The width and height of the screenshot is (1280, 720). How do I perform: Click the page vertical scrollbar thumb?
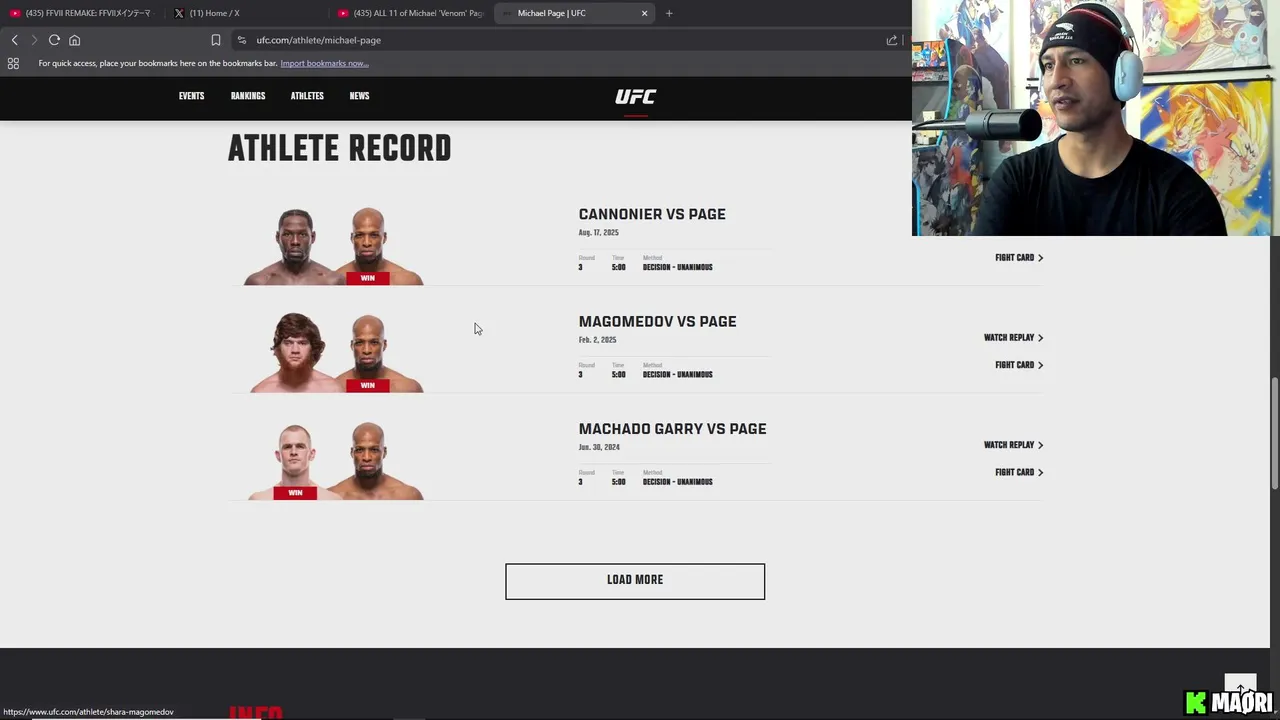tap(1275, 433)
